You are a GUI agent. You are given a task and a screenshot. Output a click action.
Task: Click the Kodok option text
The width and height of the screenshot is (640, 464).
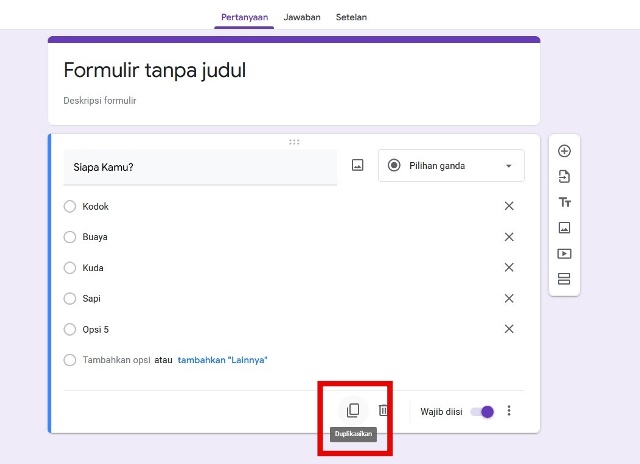point(96,206)
